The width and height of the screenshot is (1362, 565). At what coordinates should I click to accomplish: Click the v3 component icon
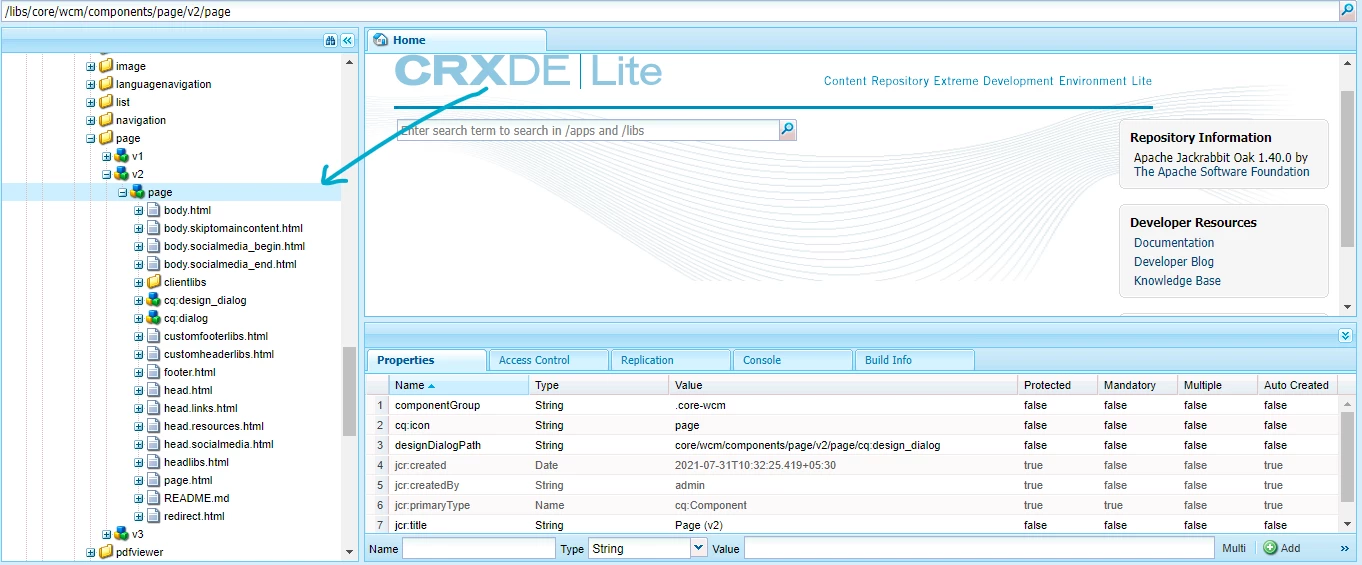[122, 534]
